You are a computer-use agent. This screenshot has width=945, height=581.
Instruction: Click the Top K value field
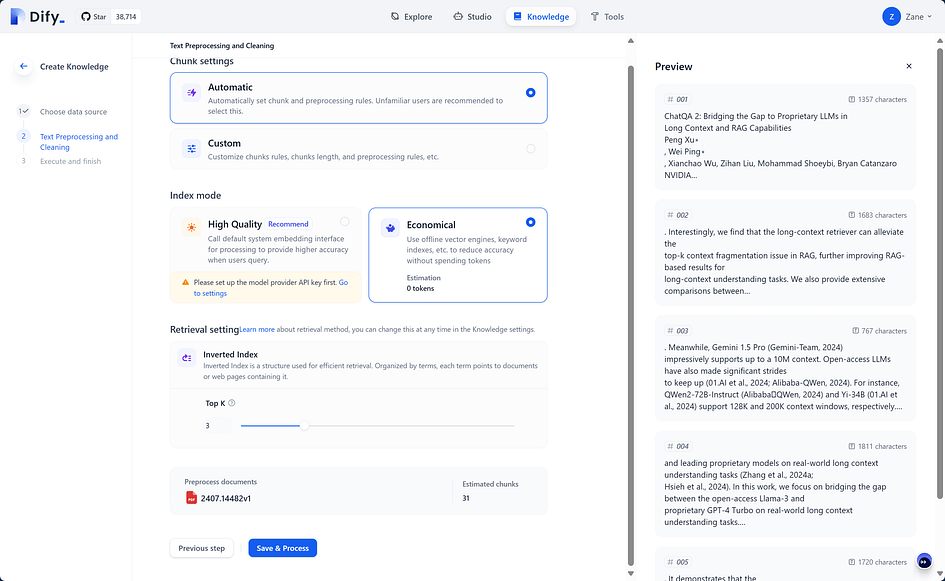218,426
